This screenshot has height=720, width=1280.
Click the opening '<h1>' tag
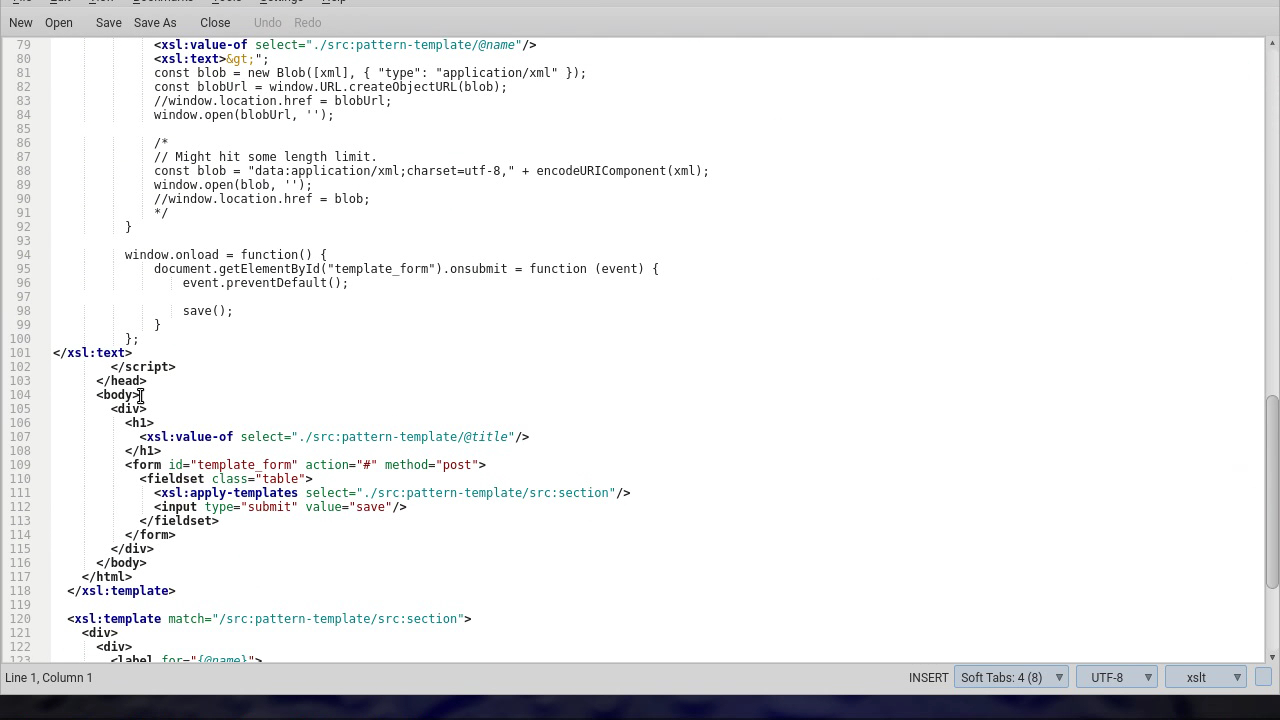click(x=139, y=423)
